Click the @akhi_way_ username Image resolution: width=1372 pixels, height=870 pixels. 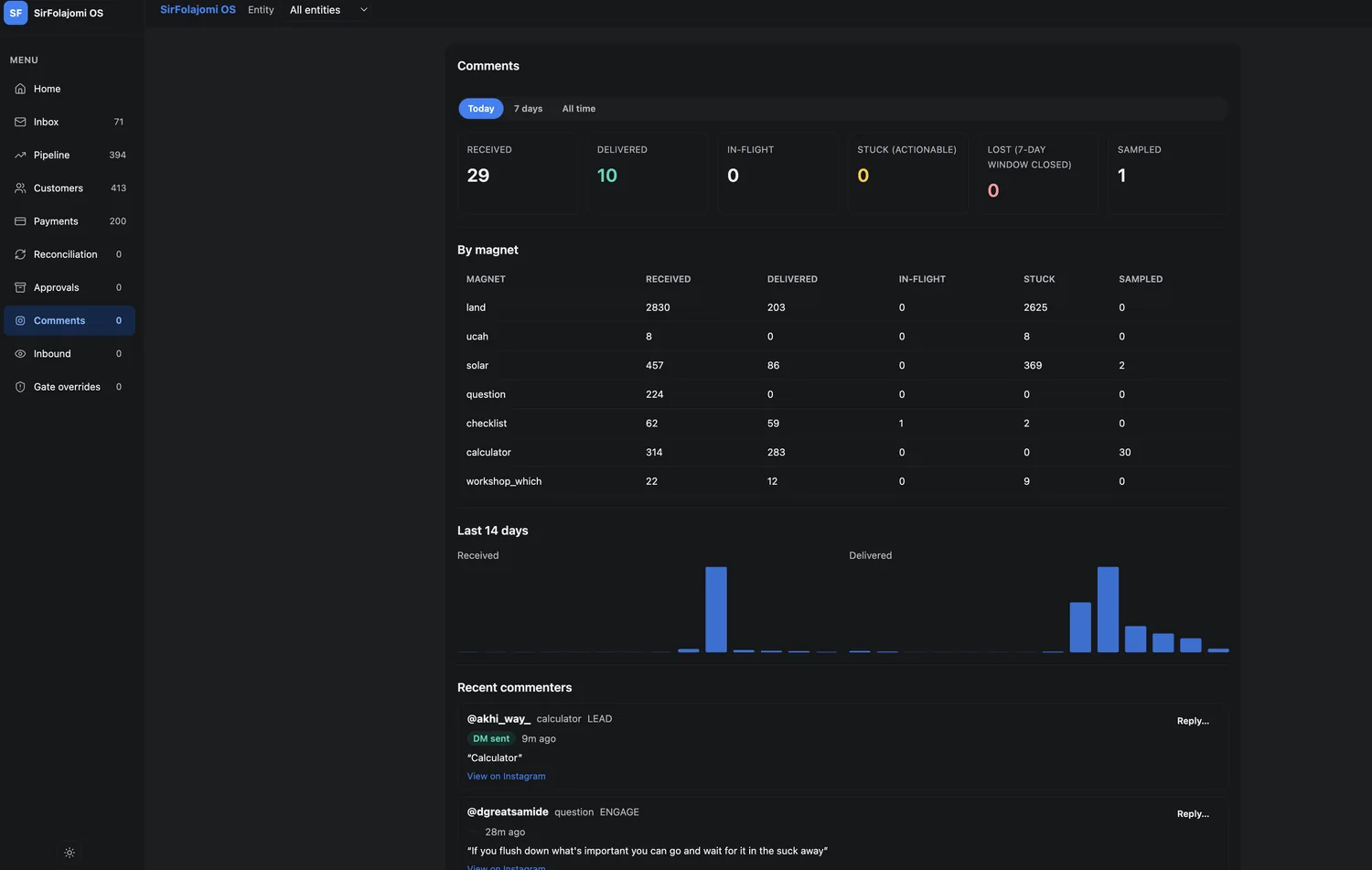(x=498, y=719)
